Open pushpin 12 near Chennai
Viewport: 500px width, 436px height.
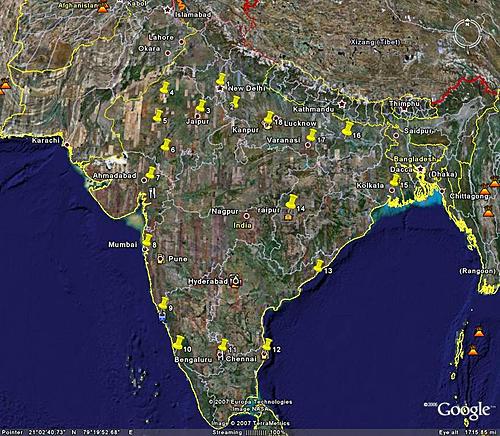tap(267, 344)
